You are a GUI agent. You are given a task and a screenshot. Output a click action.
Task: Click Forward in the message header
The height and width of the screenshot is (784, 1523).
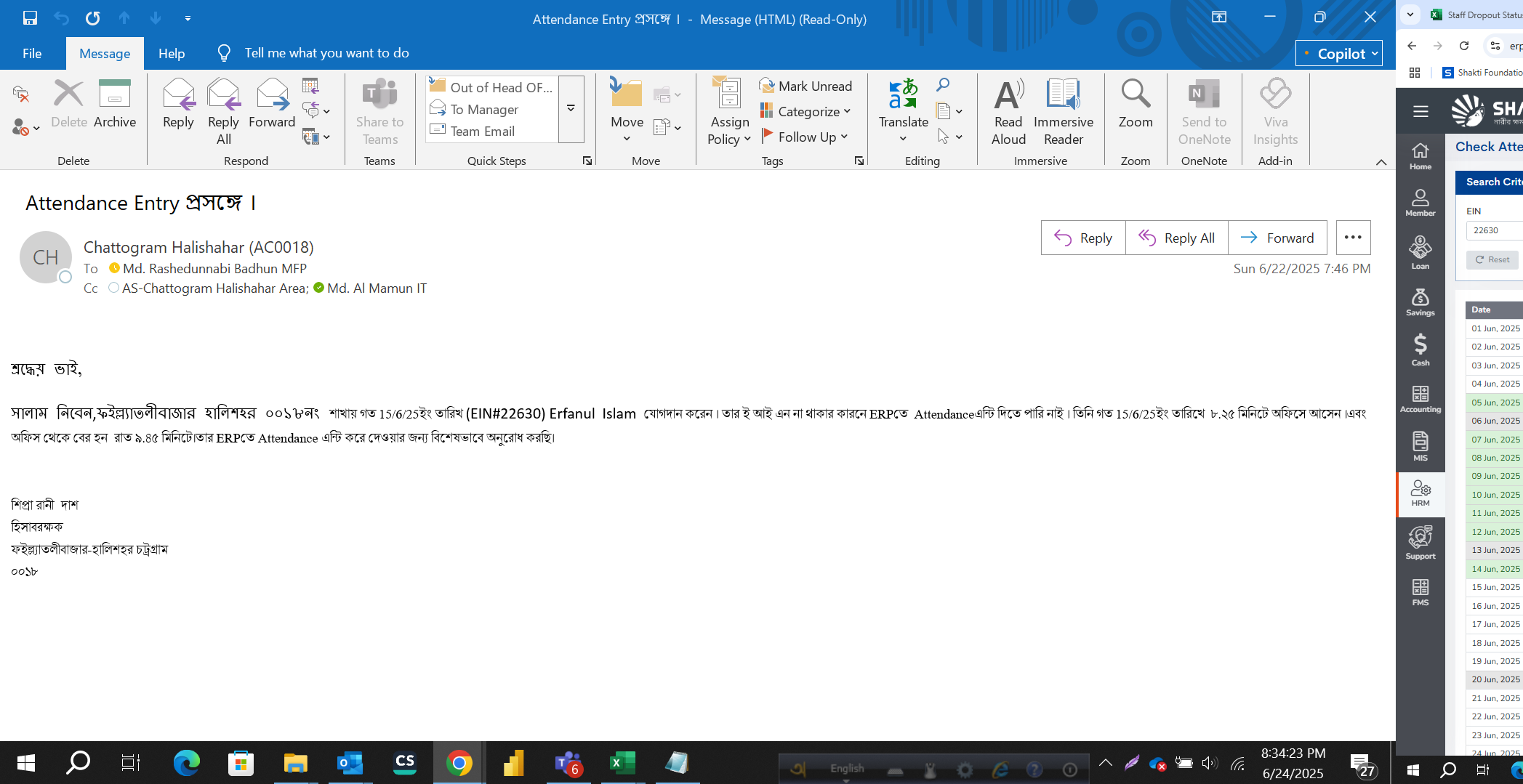click(1277, 238)
